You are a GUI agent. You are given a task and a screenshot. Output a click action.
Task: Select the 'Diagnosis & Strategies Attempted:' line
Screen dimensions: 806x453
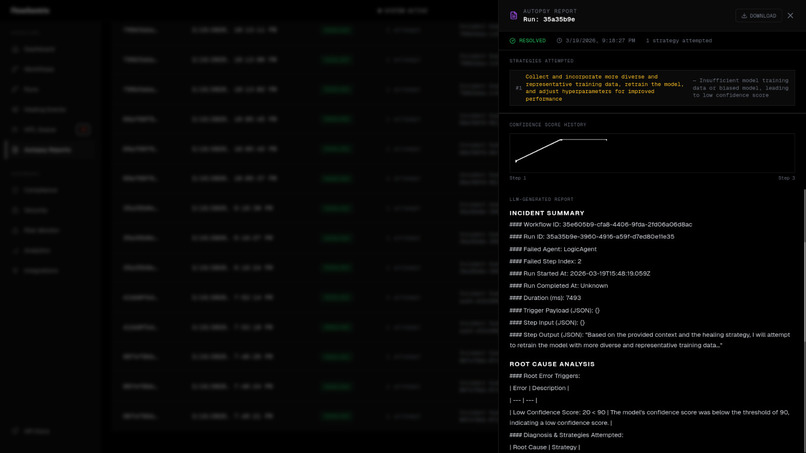566,435
